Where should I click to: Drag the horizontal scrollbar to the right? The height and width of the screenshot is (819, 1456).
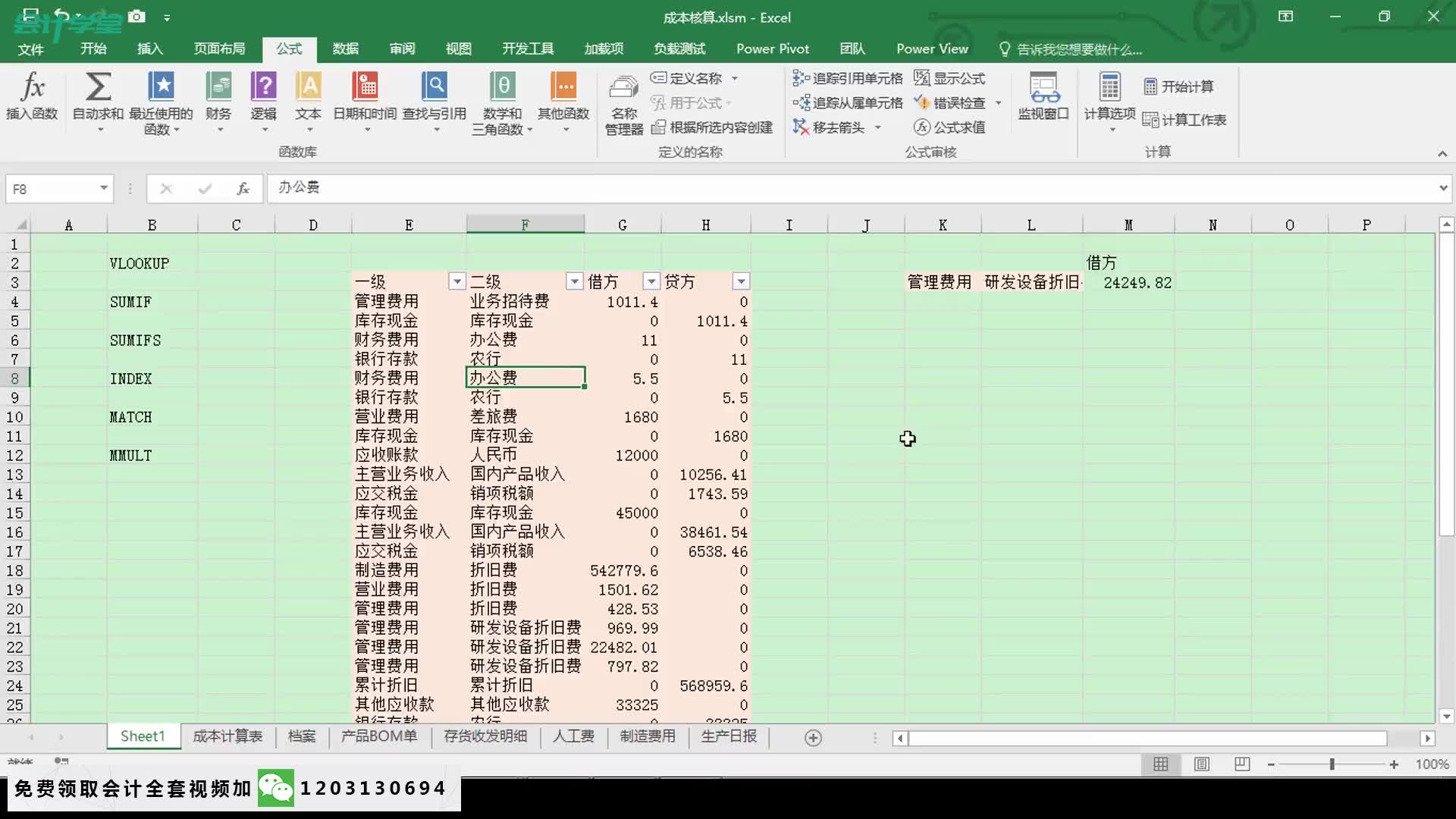point(1429,738)
